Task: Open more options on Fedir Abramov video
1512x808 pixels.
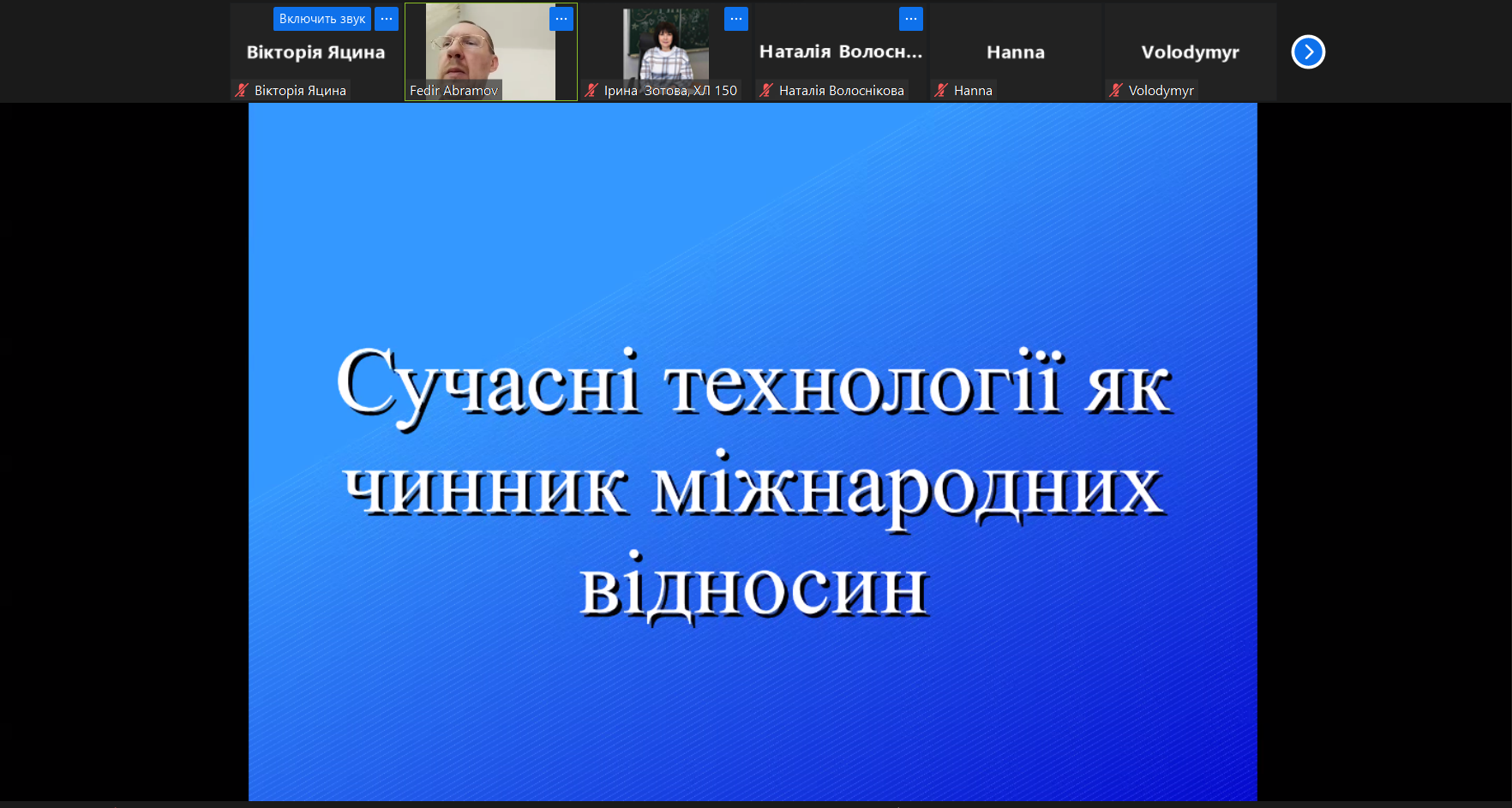Action: (561, 19)
